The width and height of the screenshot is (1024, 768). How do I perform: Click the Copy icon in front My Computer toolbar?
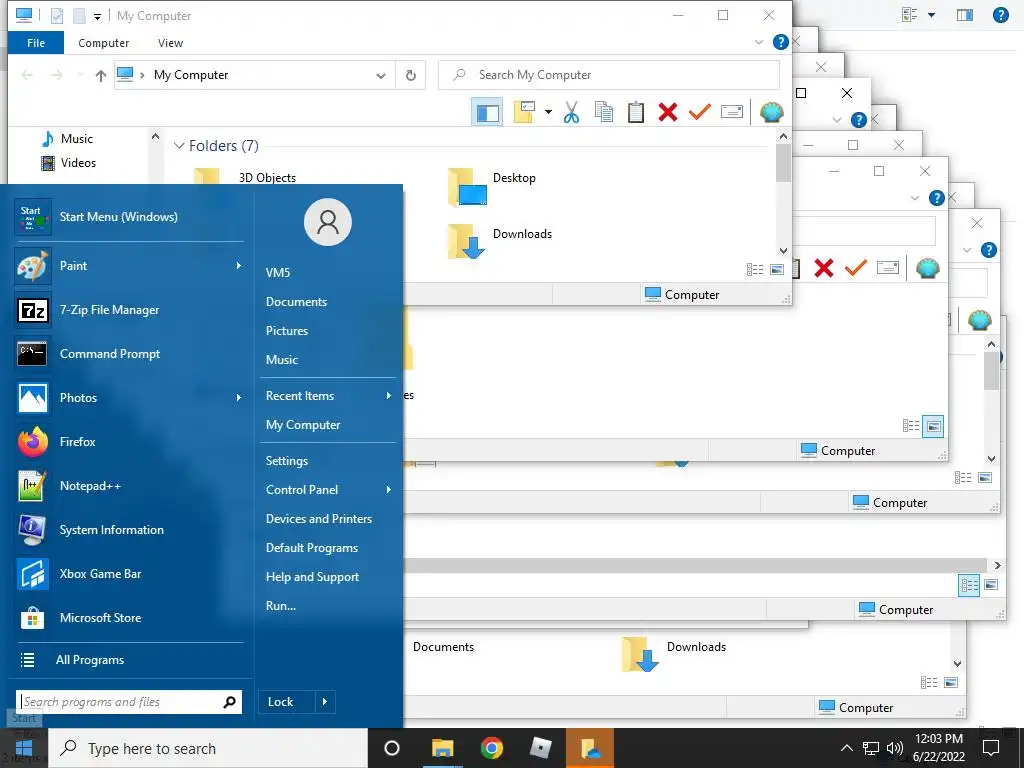603,112
